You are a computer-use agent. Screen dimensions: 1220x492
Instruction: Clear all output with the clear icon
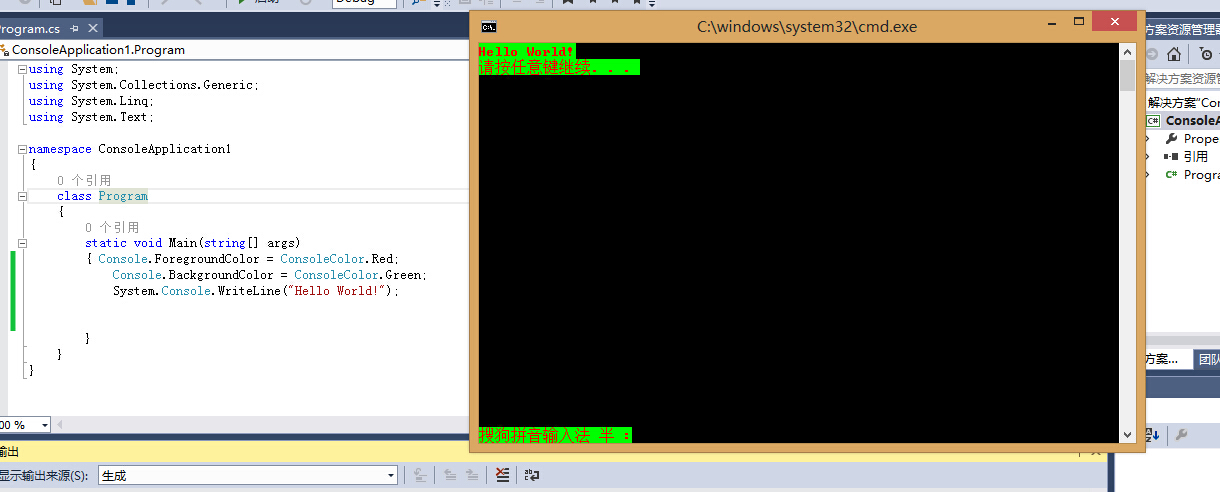pyautogui.click(x=502, y=476)
